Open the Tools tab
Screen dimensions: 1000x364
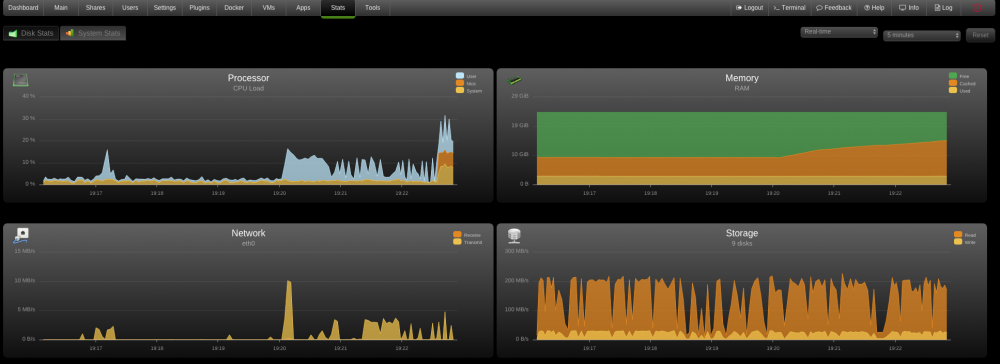click(x=372, y=8)
